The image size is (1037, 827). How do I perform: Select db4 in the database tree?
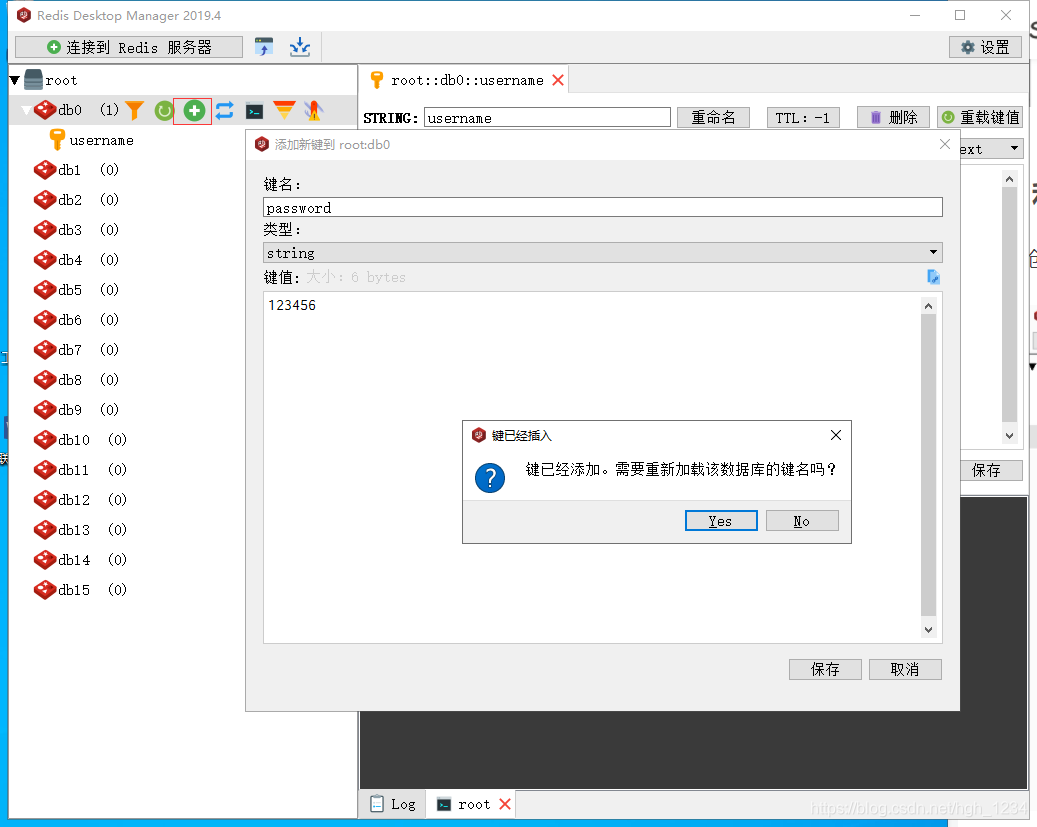69,260
